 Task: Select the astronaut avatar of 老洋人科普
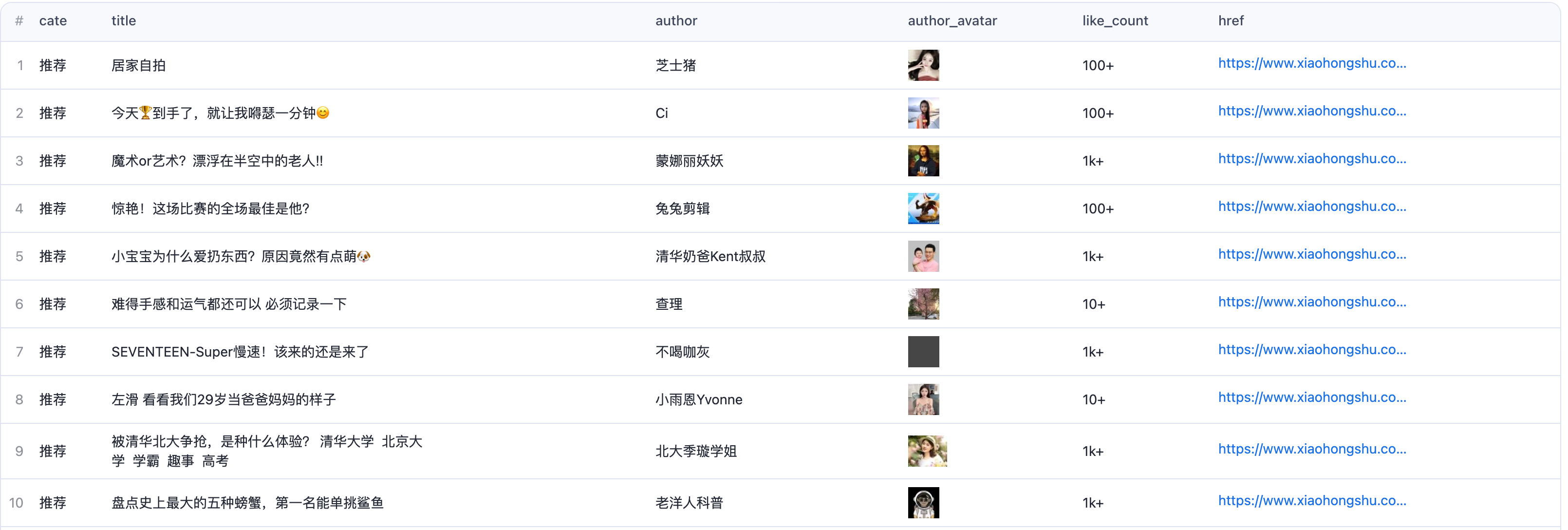point(923,503)
